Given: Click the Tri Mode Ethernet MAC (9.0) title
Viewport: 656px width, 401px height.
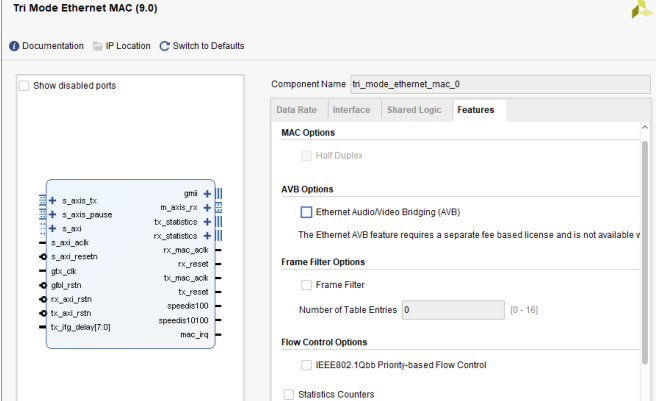Looking at the screenshot, I should (x=85, y=8).
